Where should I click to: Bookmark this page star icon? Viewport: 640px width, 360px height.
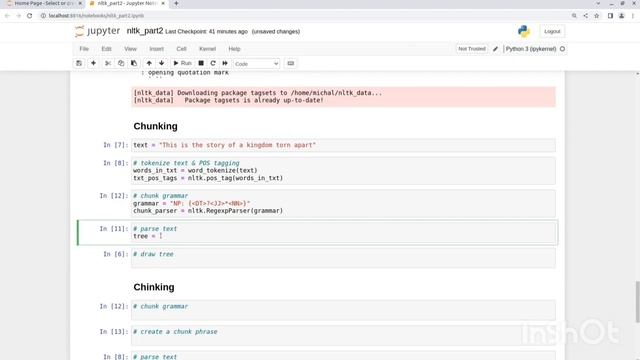pos(597,16)
